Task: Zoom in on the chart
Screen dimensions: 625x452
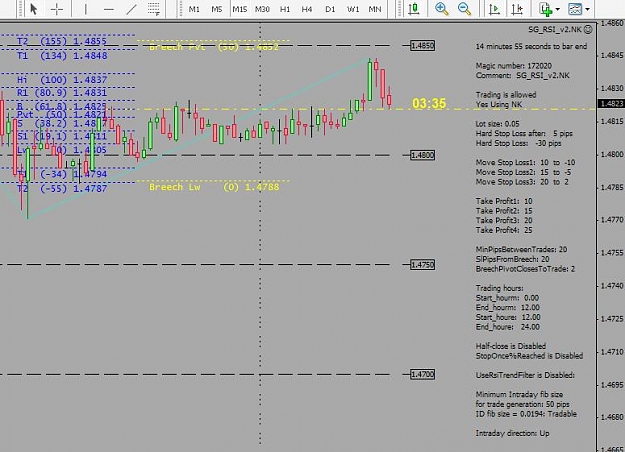Action: click(x=442, y=9)
